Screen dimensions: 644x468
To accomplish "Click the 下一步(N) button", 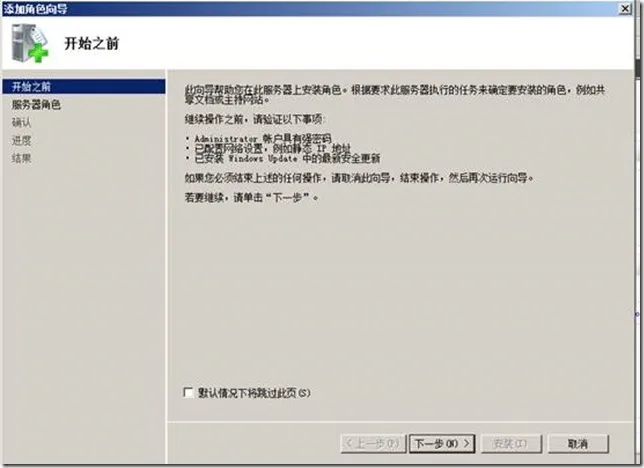I will (442, 444).
